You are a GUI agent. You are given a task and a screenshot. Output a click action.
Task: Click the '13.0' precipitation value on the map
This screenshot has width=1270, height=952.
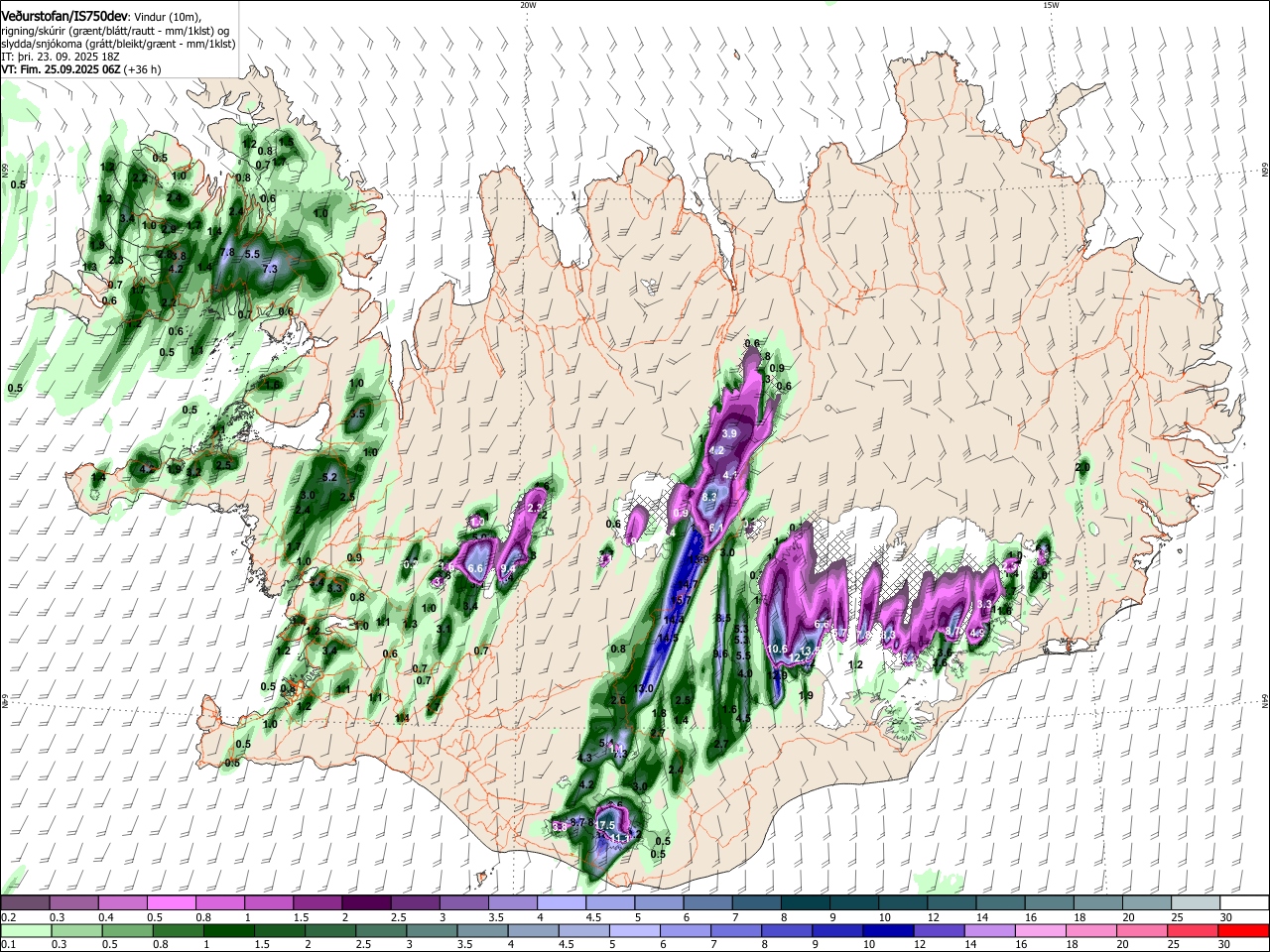(645, 688)
